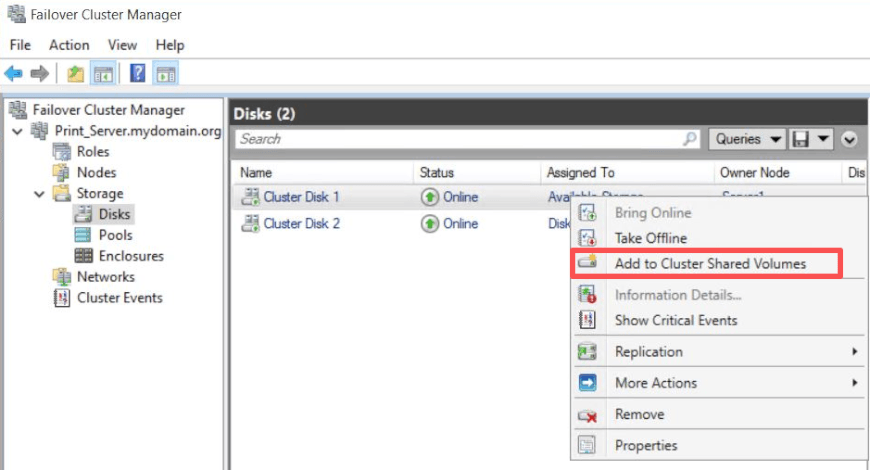Image resolution: width=870 pixels, height=470 pixels.
Task: Open the Queries dropdown
Action: coord(748,139)
